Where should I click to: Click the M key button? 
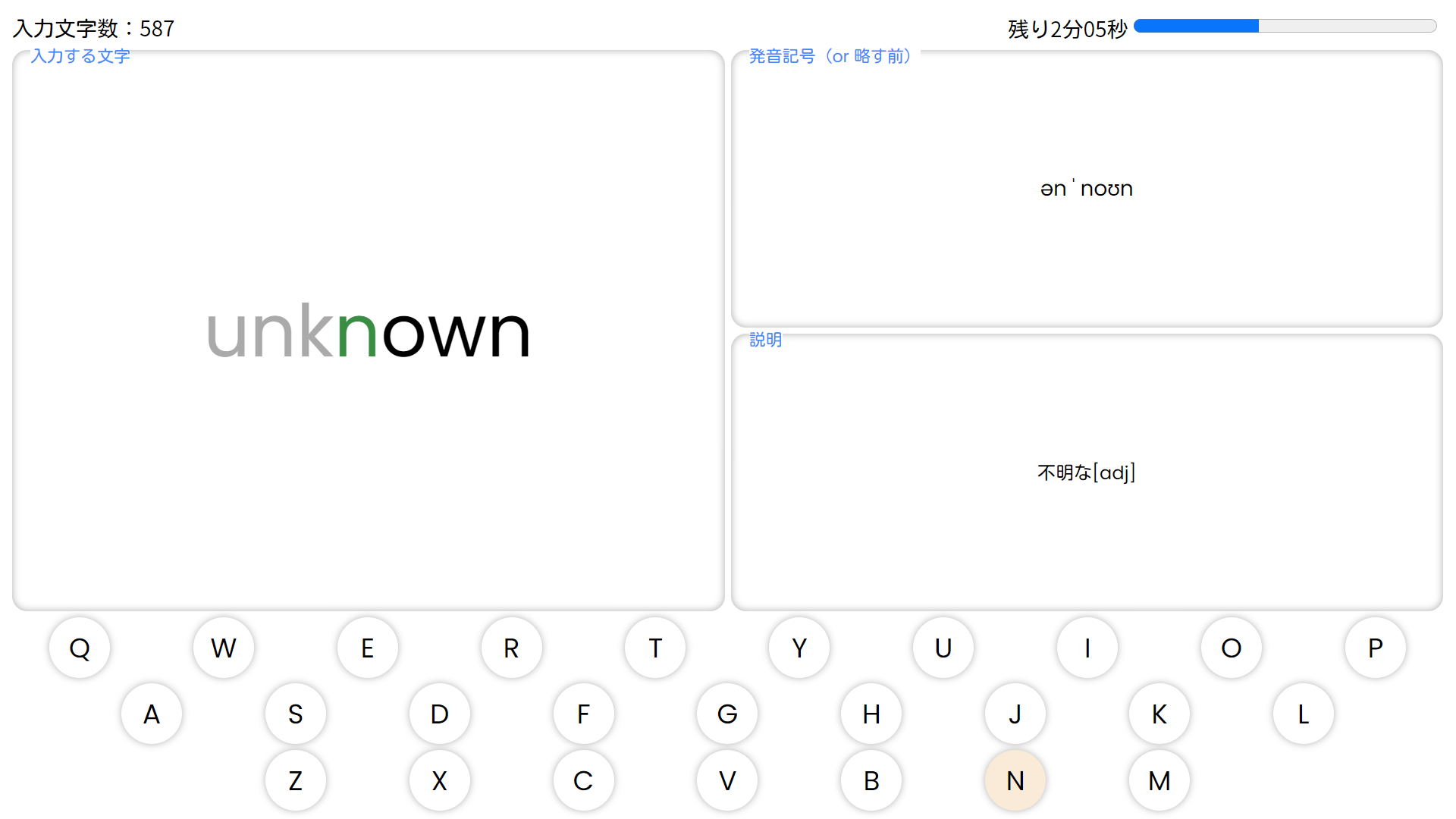tap(1159, 780)
